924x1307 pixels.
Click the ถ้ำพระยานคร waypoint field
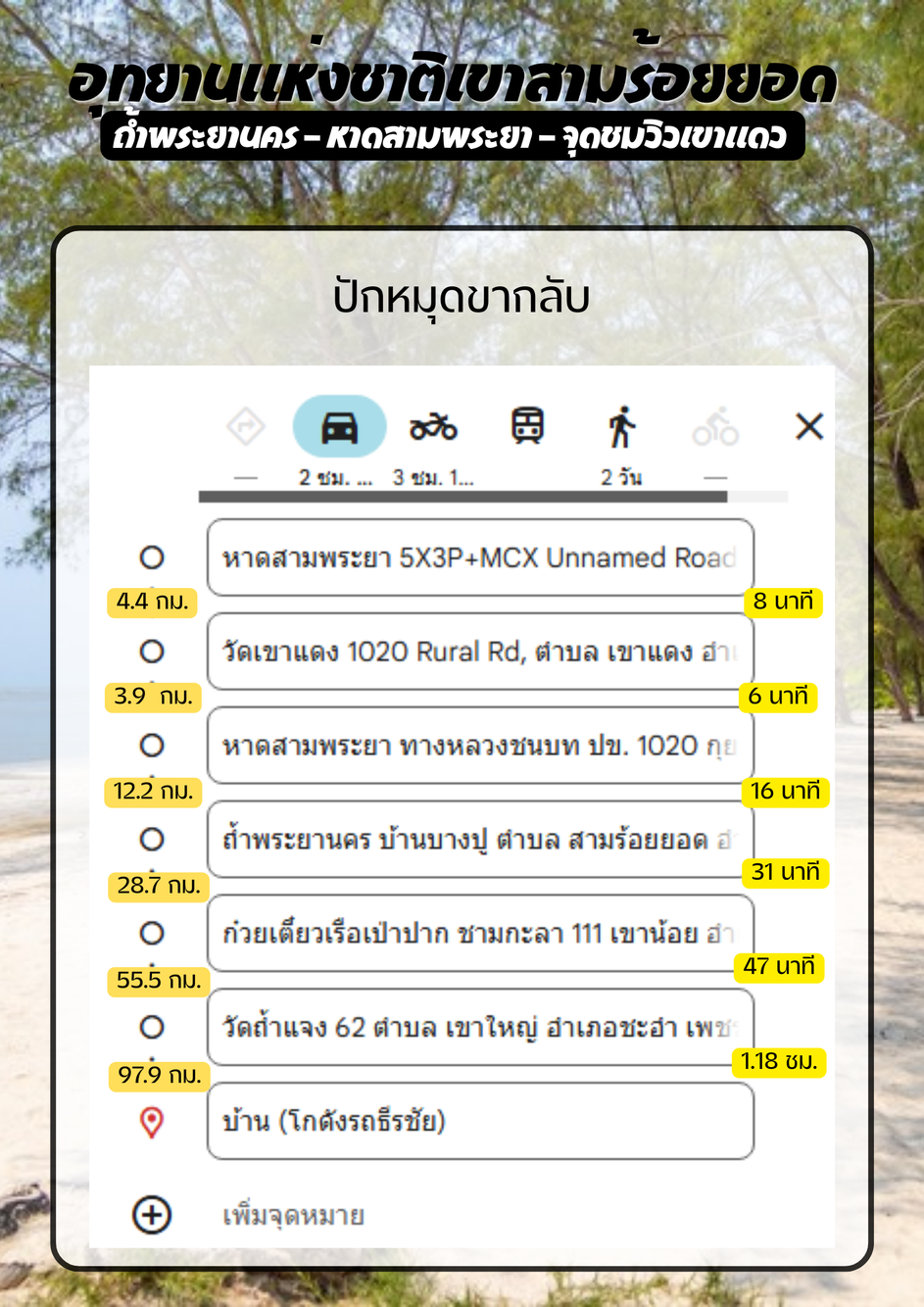[479, 840]
